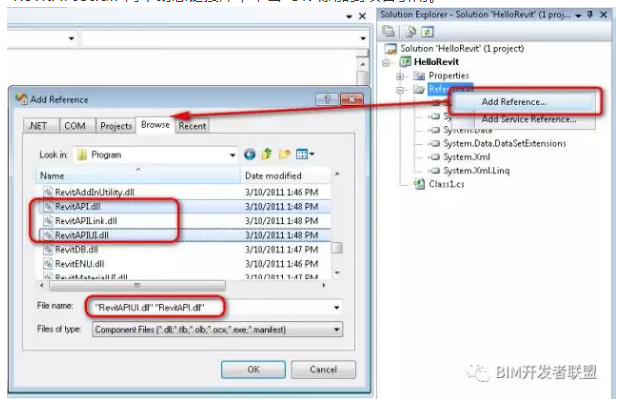The image size is (624, 401).
Task: Select System.Data.DataSetExtensions reference
Action: (x=505, y=143)
